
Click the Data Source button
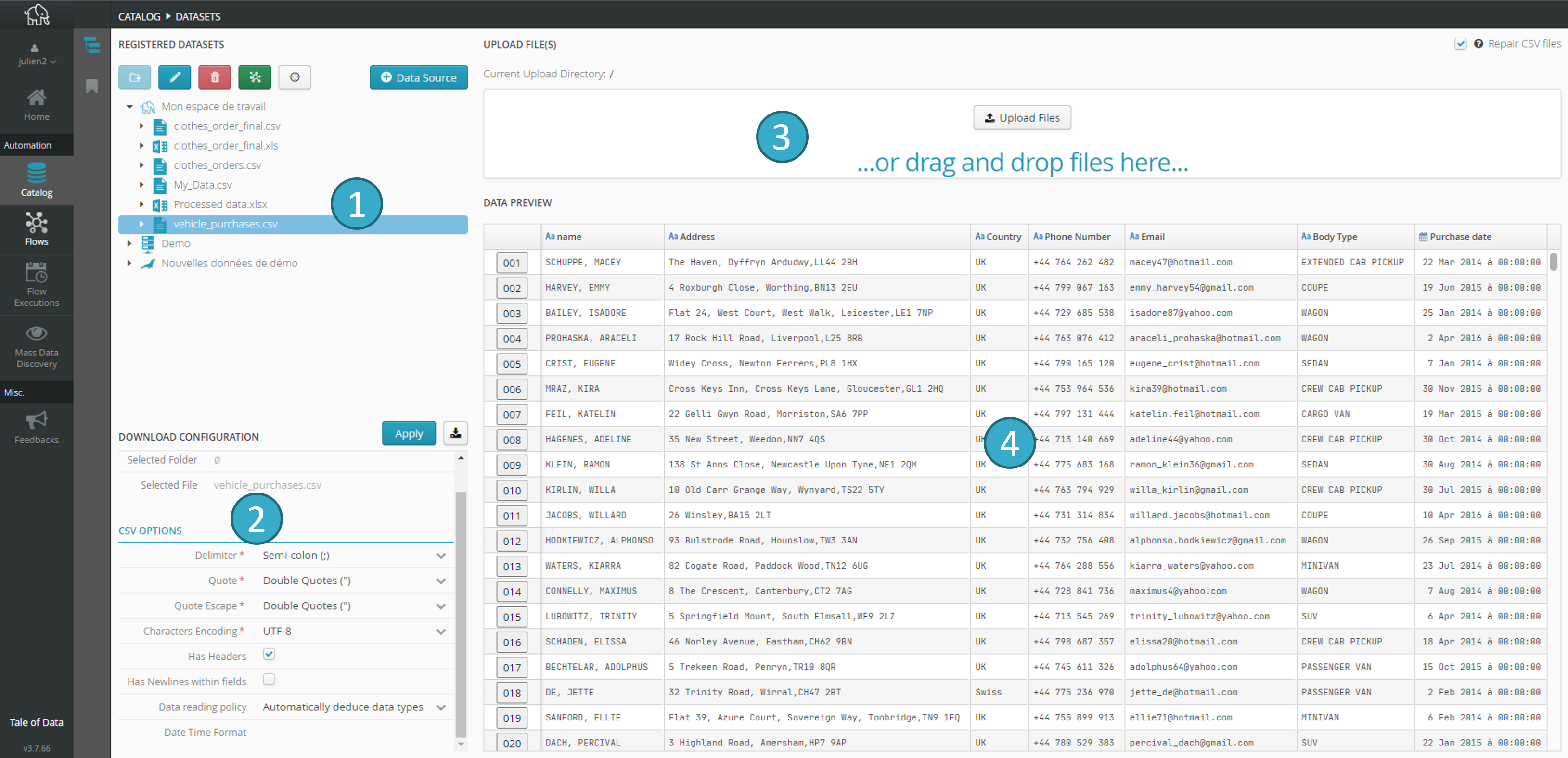click(419, 77)
